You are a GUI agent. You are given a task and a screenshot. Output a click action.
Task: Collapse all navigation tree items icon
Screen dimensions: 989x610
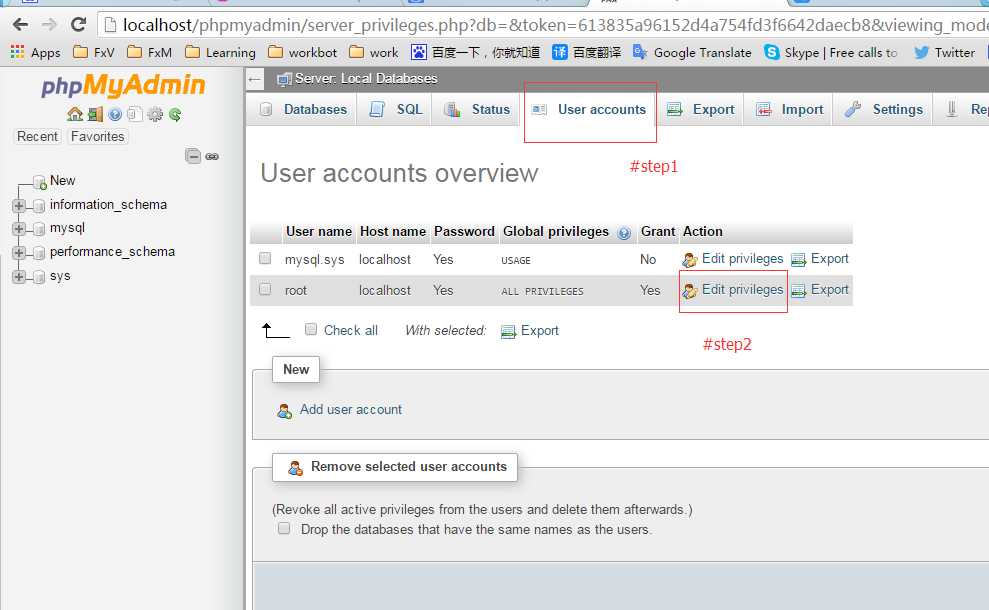(x=192, y=156)
